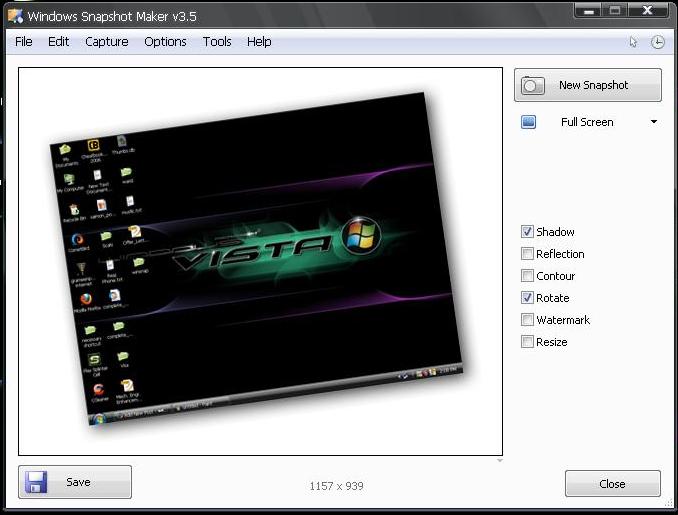Expand the Full Screen capture mode dropdown
The image size is (678, 515).
coord(654,122)
